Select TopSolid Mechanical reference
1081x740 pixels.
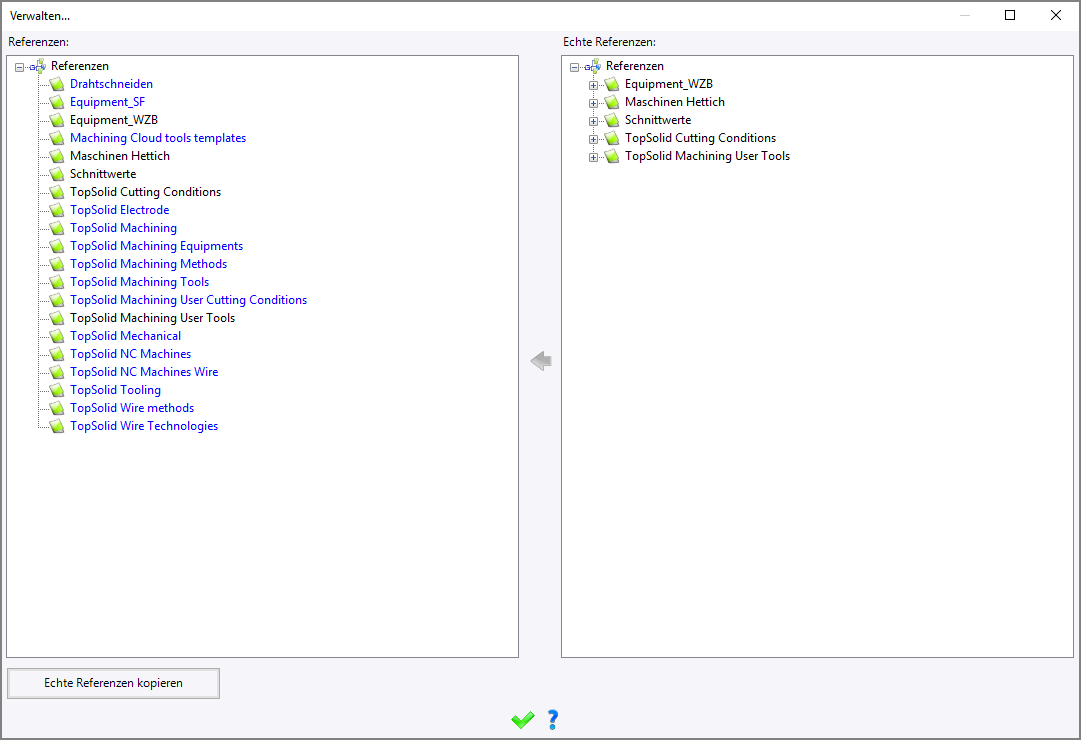[125, 336]
